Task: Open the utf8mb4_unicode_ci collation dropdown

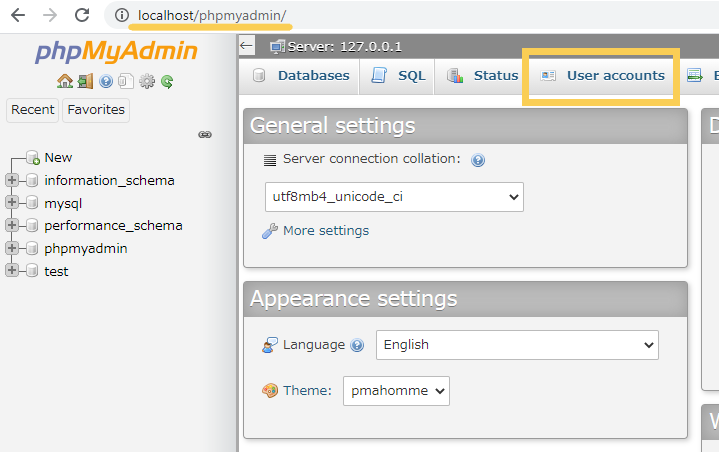Action: [x=394, y=197]
